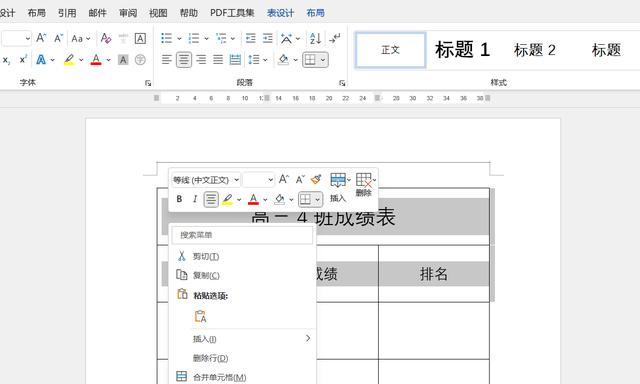Click Format Painter in mini toolbar
This screenshot has height=384, width=640.
(316, 179)
